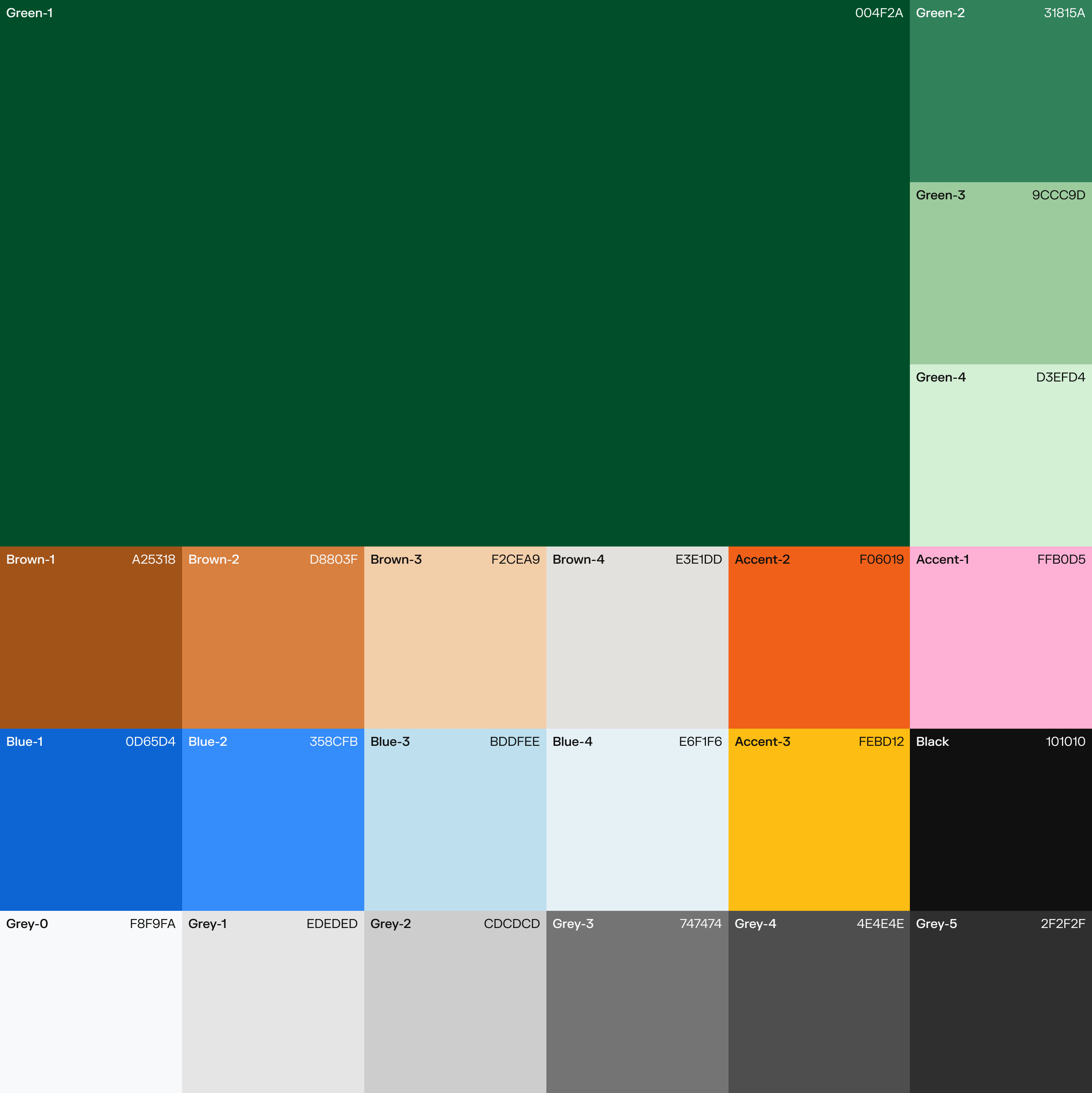Select the Brown-1 swatch
The width and height of the screenshot is (1092, 1093).
click(91, 637)
